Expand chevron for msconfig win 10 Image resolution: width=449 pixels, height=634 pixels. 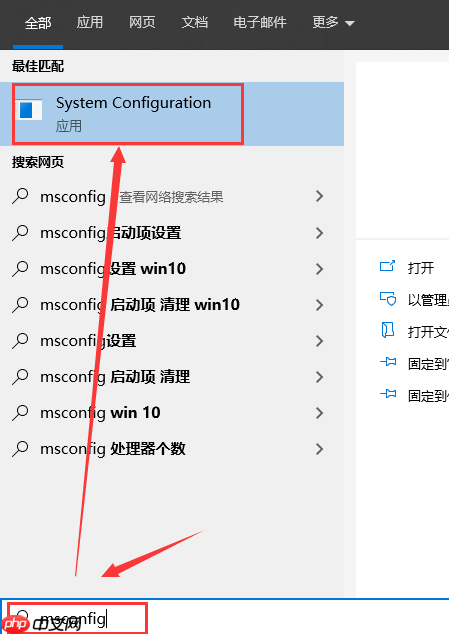tap(320, 413)
